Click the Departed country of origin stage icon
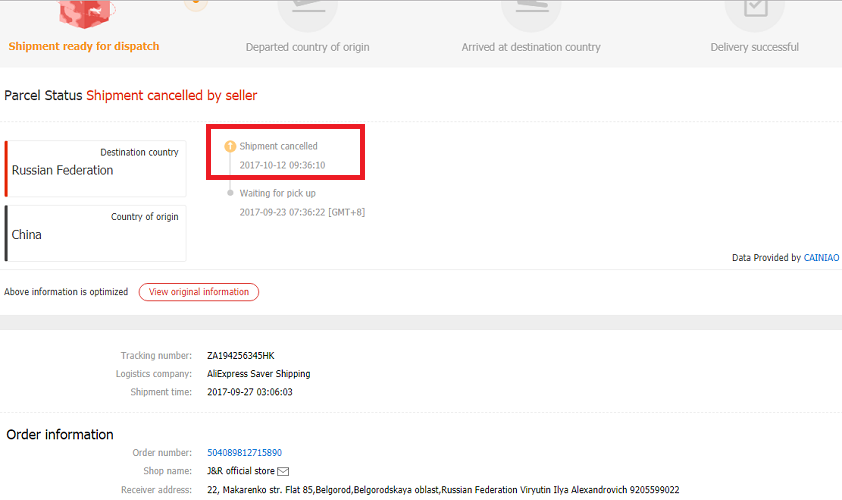 [308, 15]
